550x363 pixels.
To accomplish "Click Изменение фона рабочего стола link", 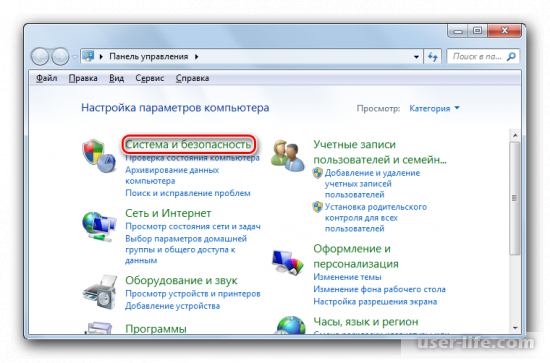I will (x=379, y=289).
